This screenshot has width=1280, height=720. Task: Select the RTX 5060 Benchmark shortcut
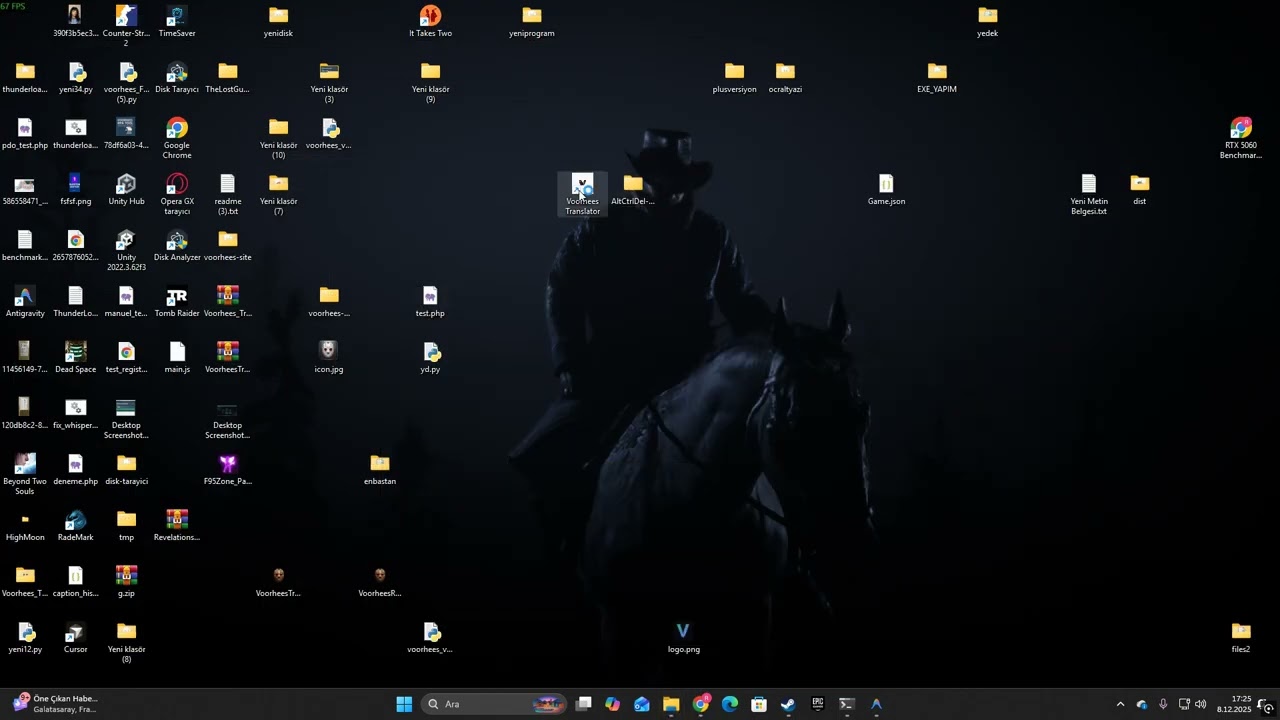click(x=1241, y=138)
